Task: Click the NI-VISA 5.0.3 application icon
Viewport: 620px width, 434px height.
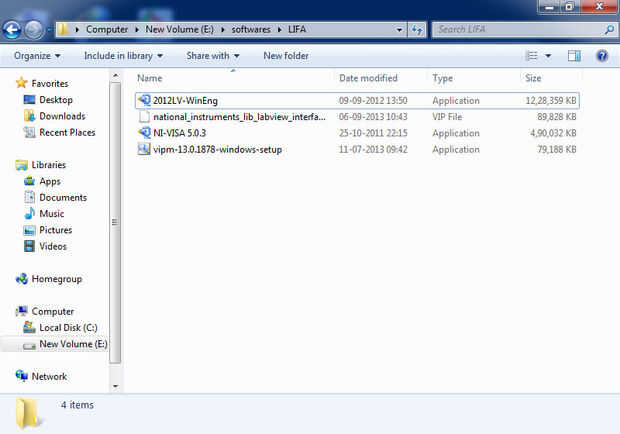Action: click(x=144, y=133)
